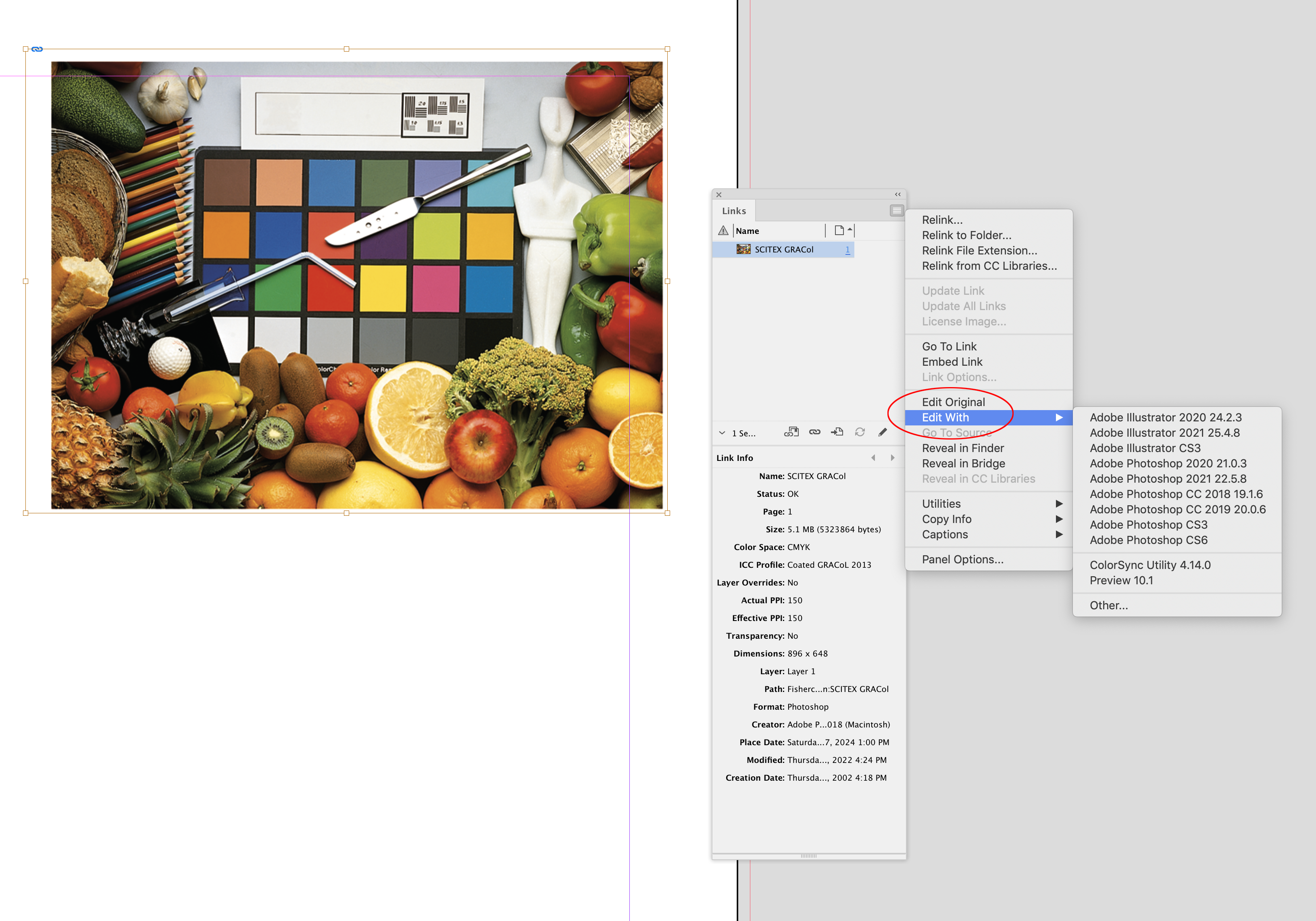1316x921 pixels.
Task: Click the Edit Original pencil icon
Action: pyautogui.click(x=882, y=433)
